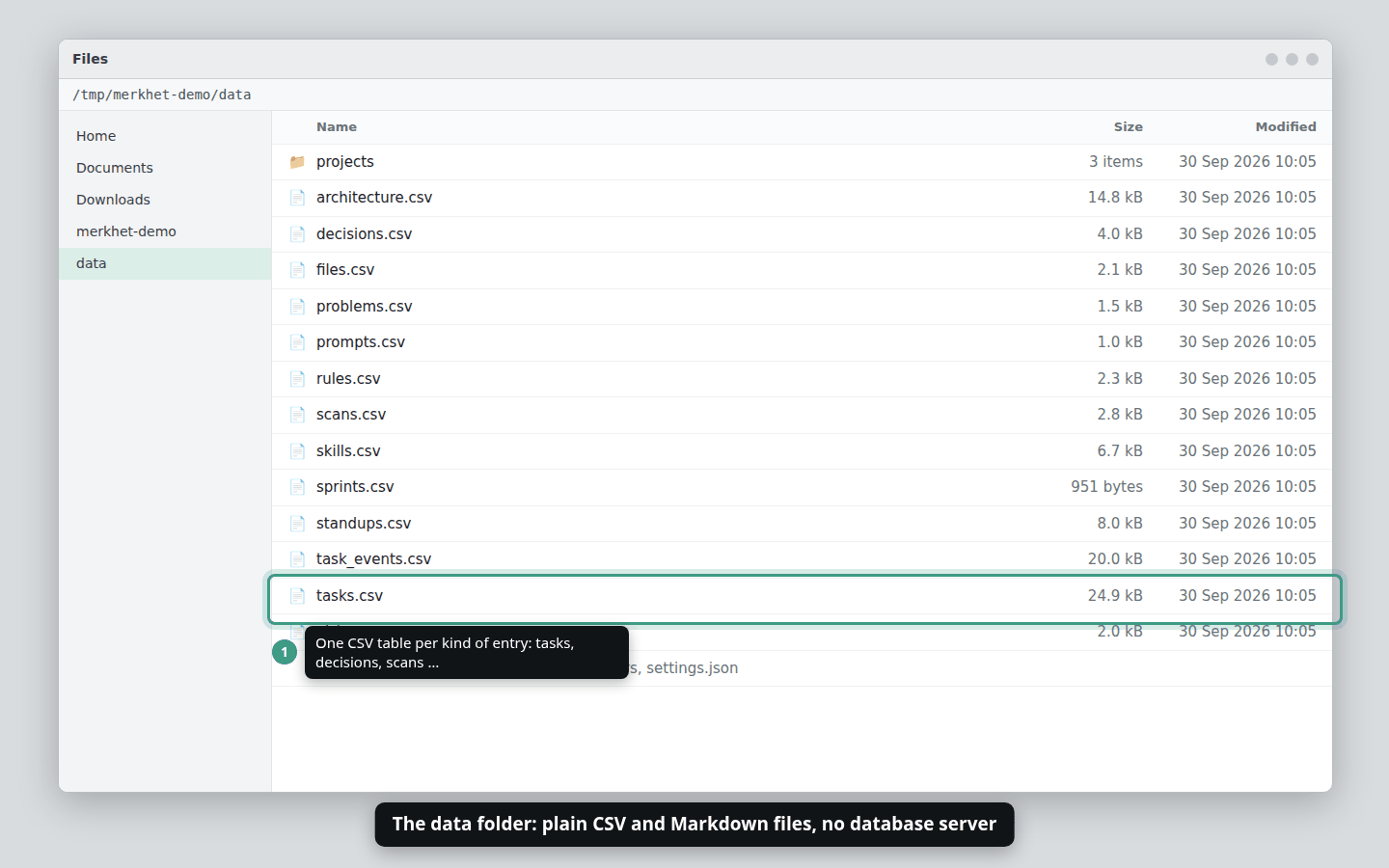Click the document icon for files.csv
The height and width of the screenshot is (868, 1389).
297,270
